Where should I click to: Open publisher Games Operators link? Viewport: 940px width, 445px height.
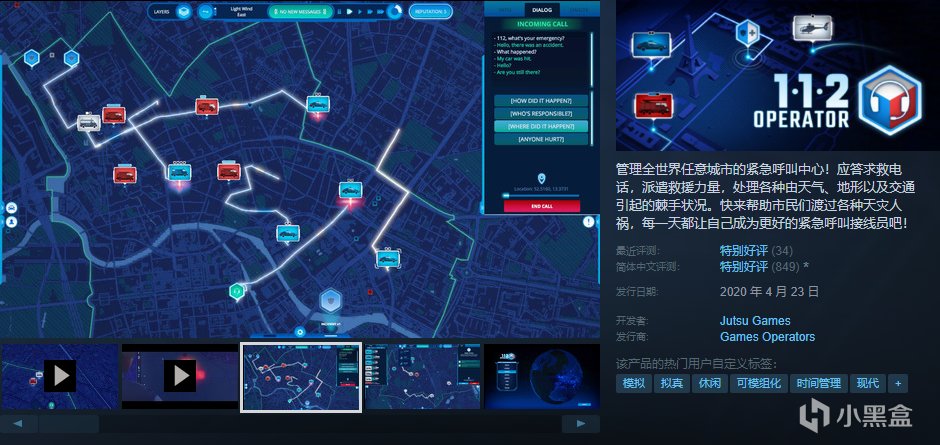pyautogui.click(x=767, y=336)
